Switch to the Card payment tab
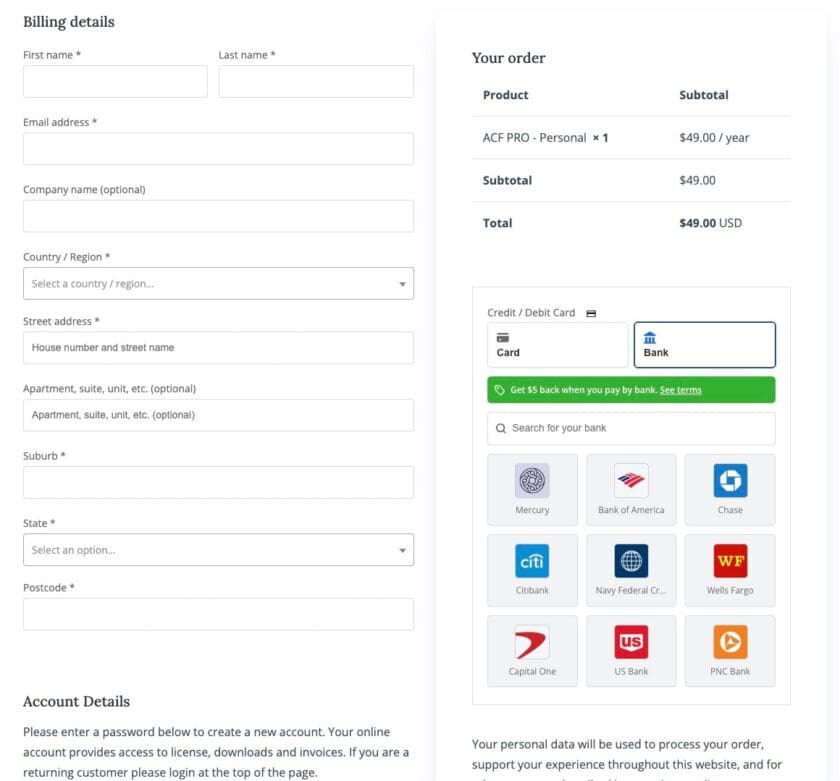Image resolution: width=840 pixels, height=781 pixels. [558, 345]
